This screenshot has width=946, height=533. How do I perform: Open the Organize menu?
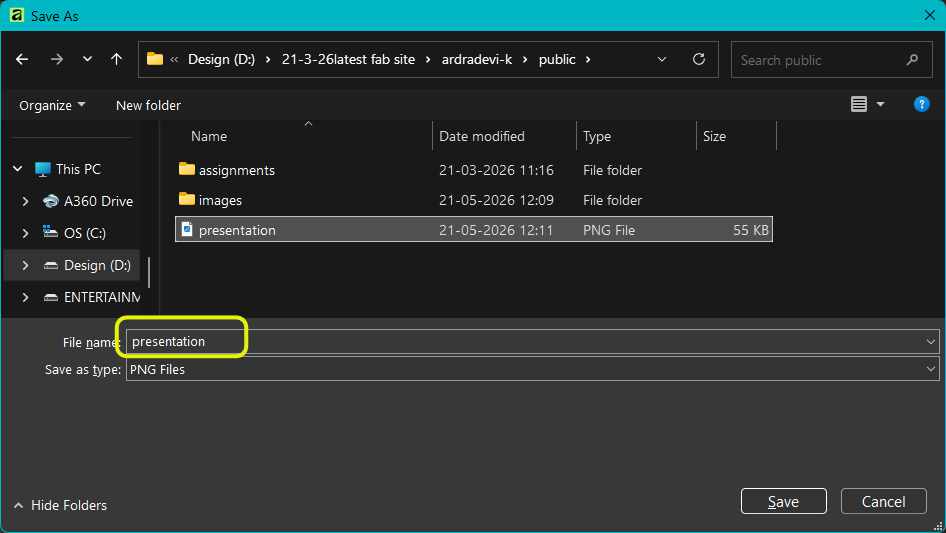(52, 105)
